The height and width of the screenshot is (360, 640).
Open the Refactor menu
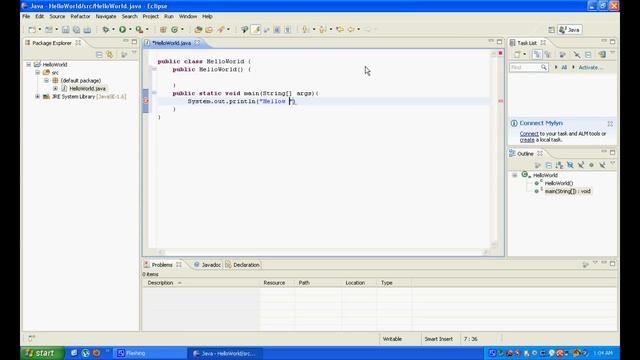pos(80,16)
